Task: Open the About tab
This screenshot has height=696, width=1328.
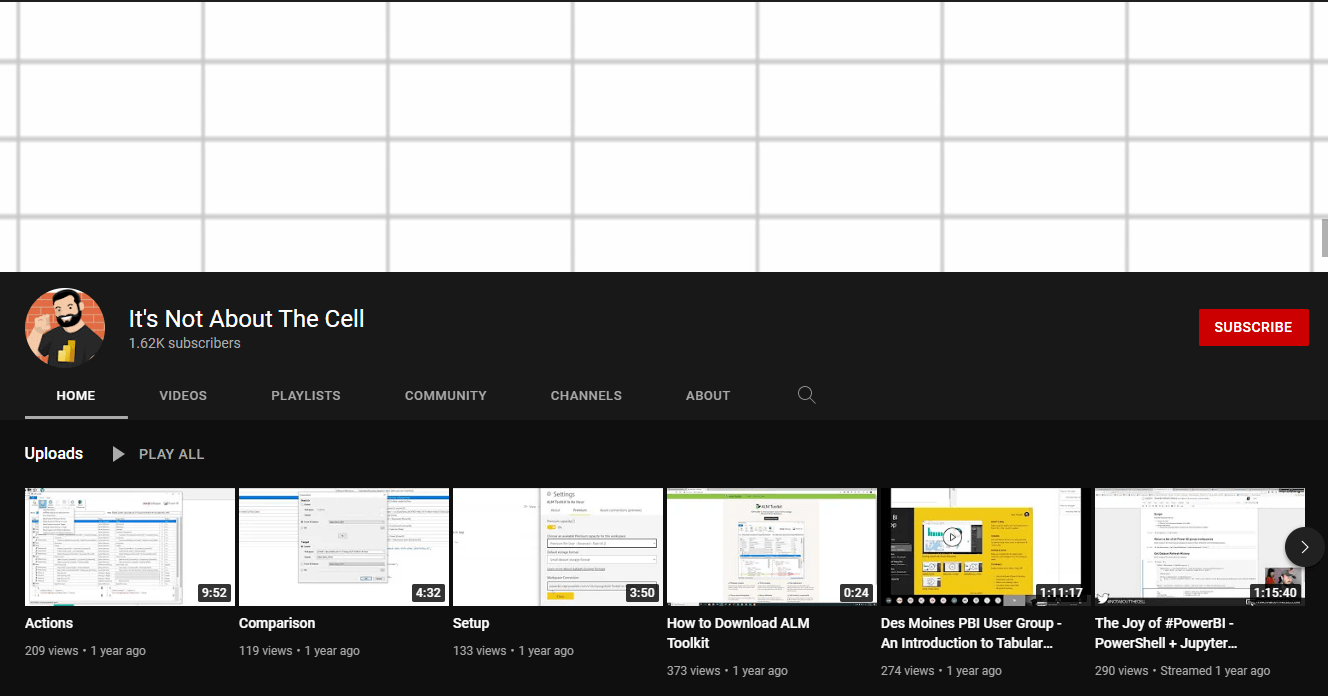Action: [x=708, y=395]
